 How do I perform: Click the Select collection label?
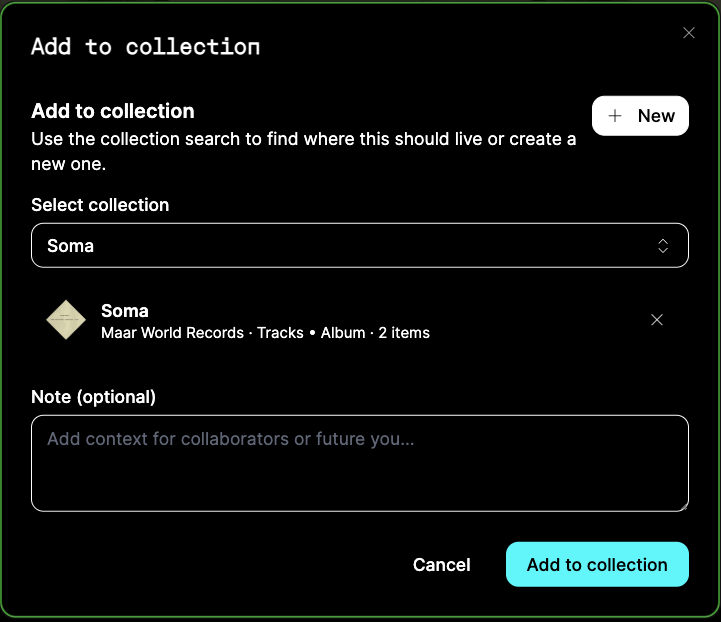100,205
